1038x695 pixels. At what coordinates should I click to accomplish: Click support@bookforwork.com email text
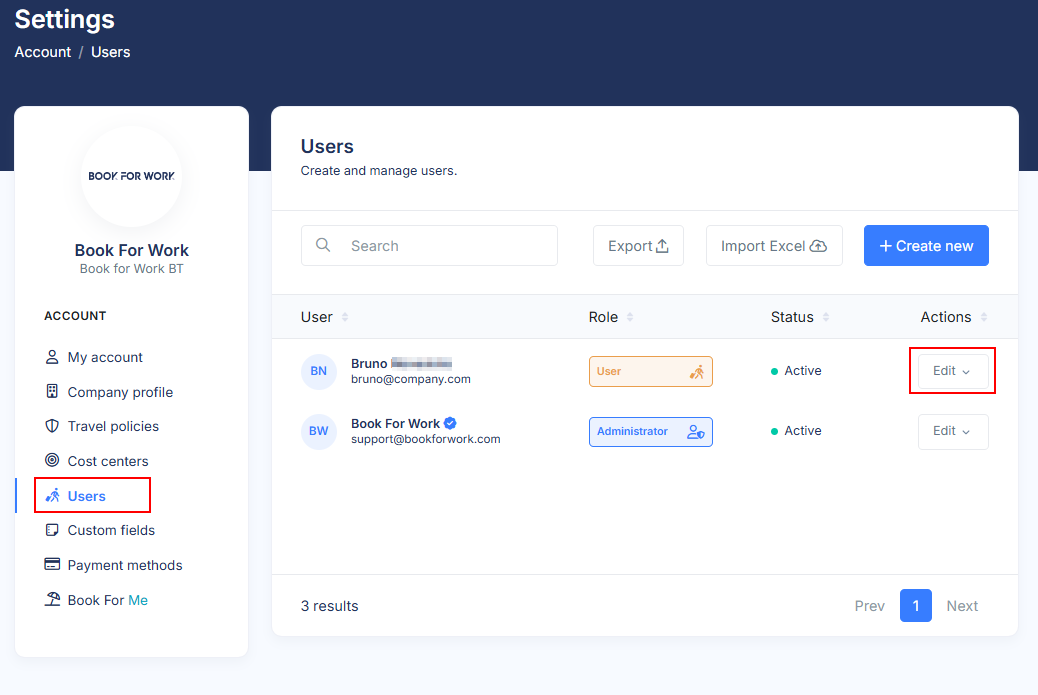click(426, 440)
